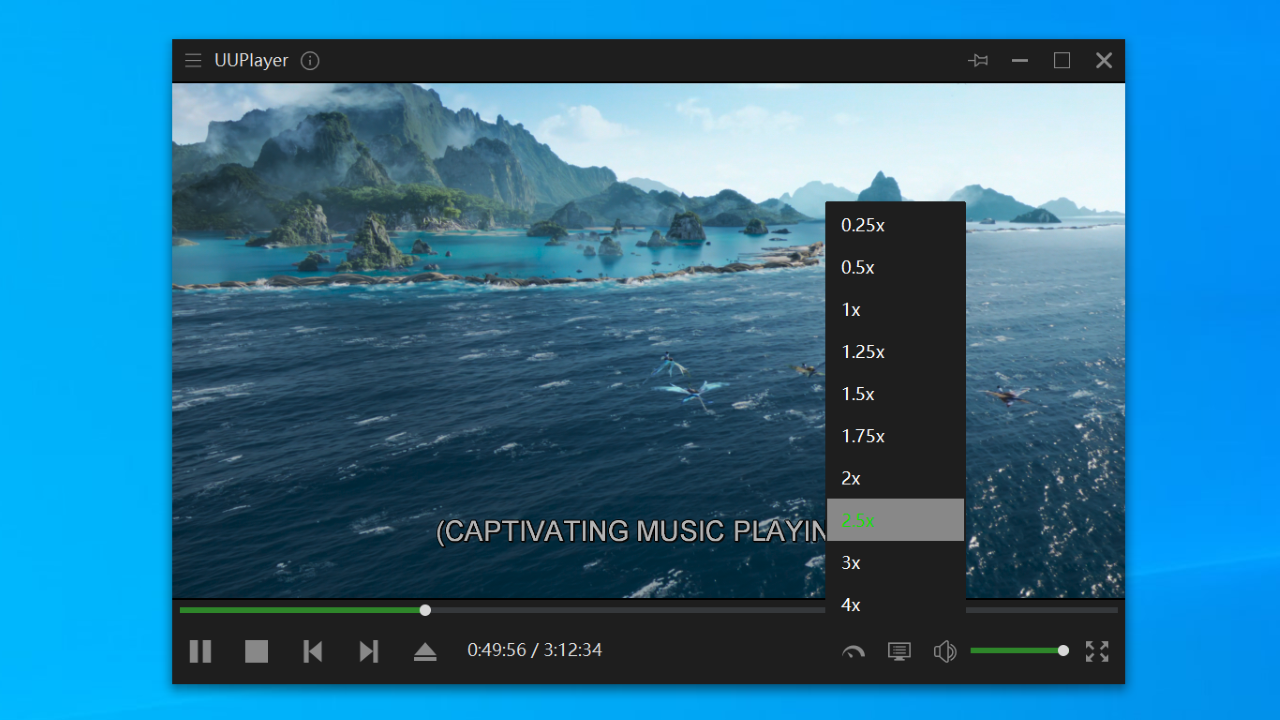The image size is (1280, 720).
Task: Click the volume slider knob
Action: (x=1063, y=651)
